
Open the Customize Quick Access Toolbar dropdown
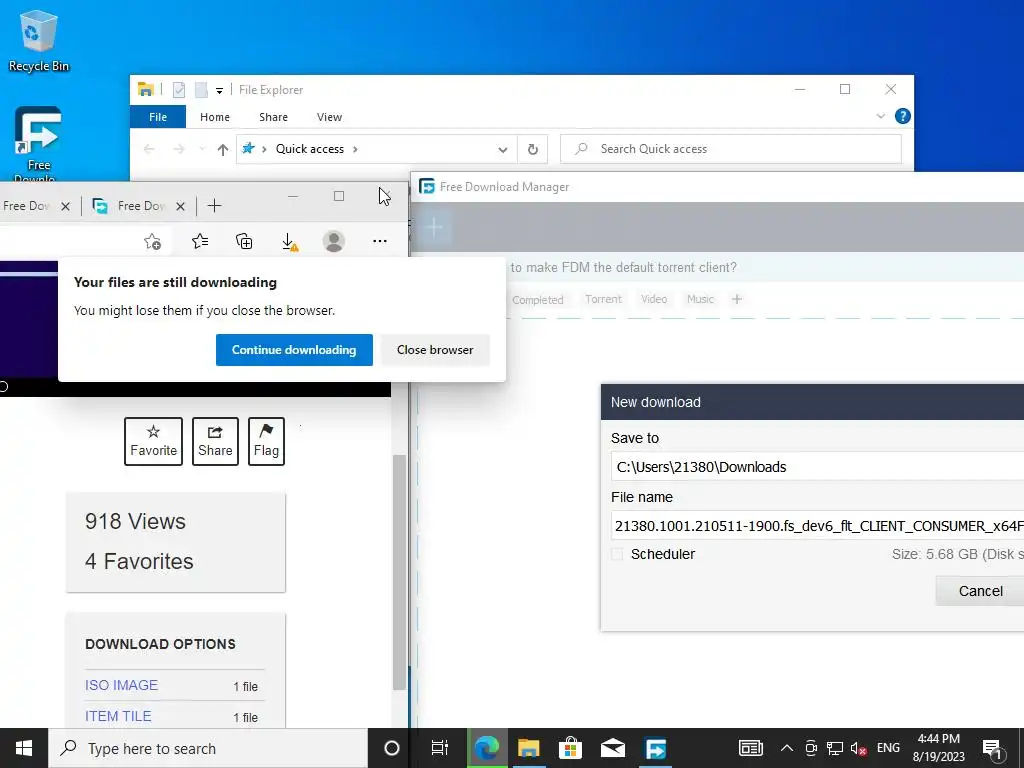click(219, 90)
